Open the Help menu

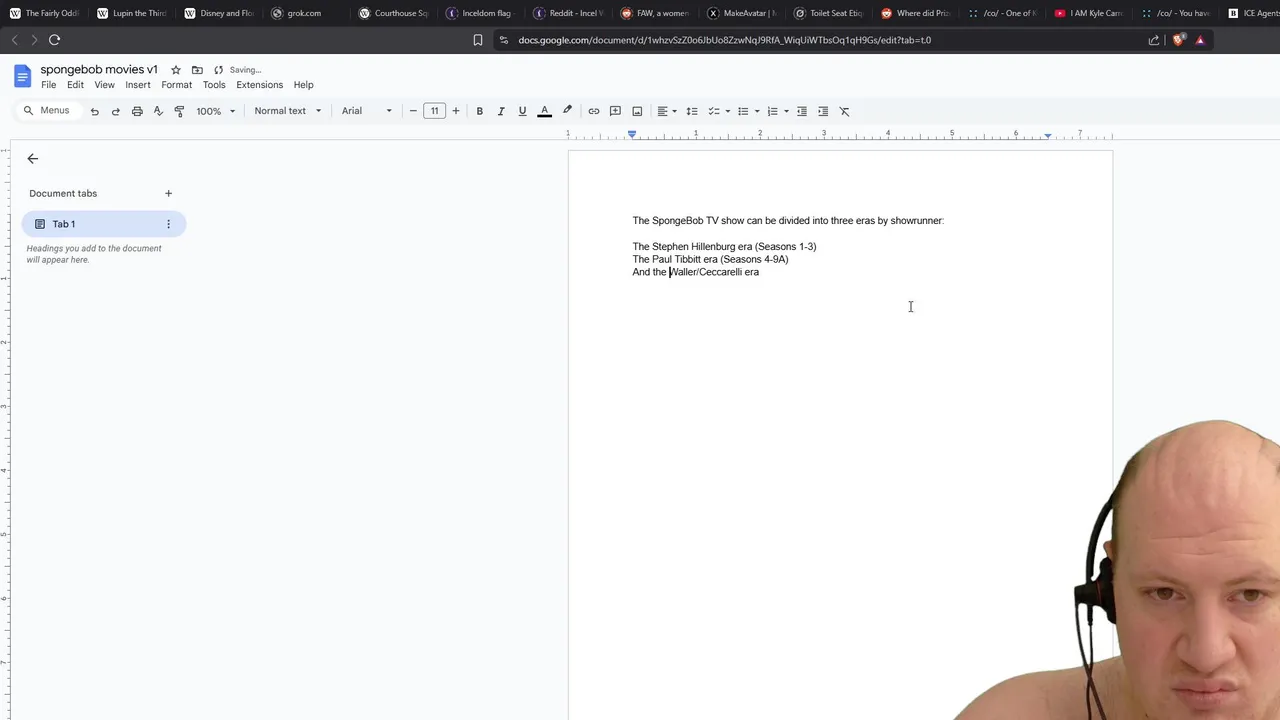click(303, 85)
